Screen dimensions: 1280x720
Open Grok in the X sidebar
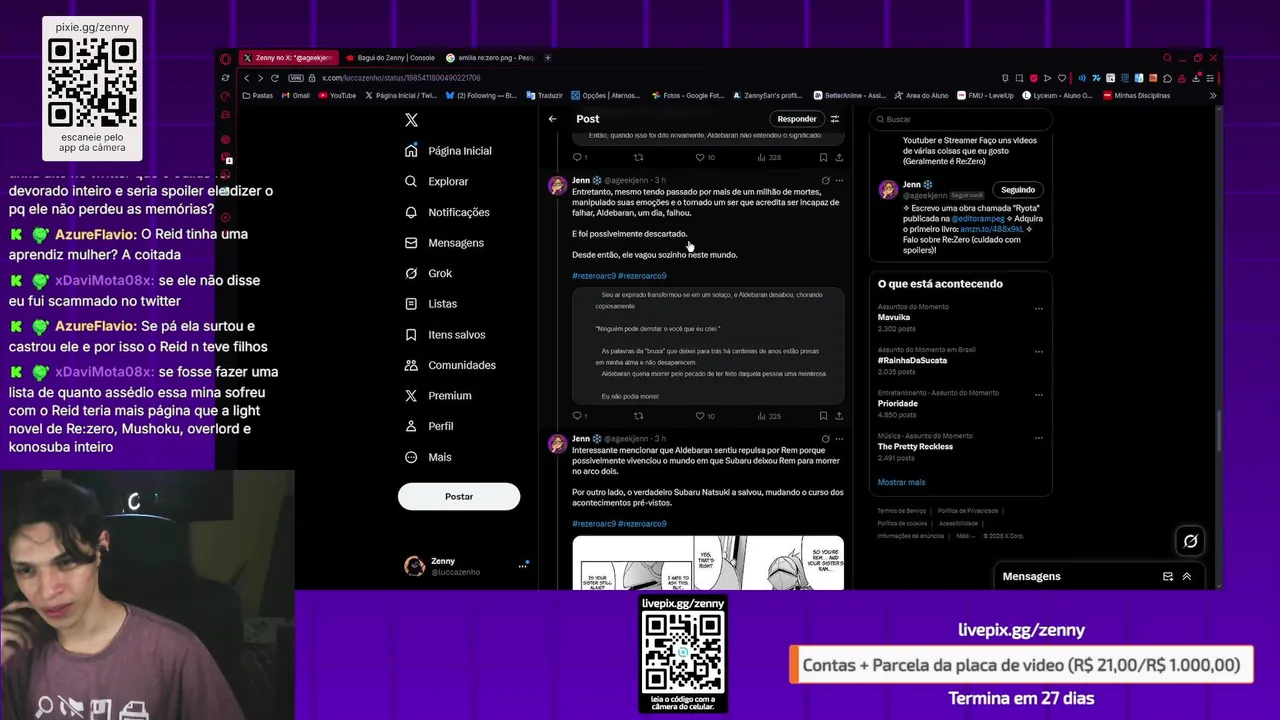point(429,273)
